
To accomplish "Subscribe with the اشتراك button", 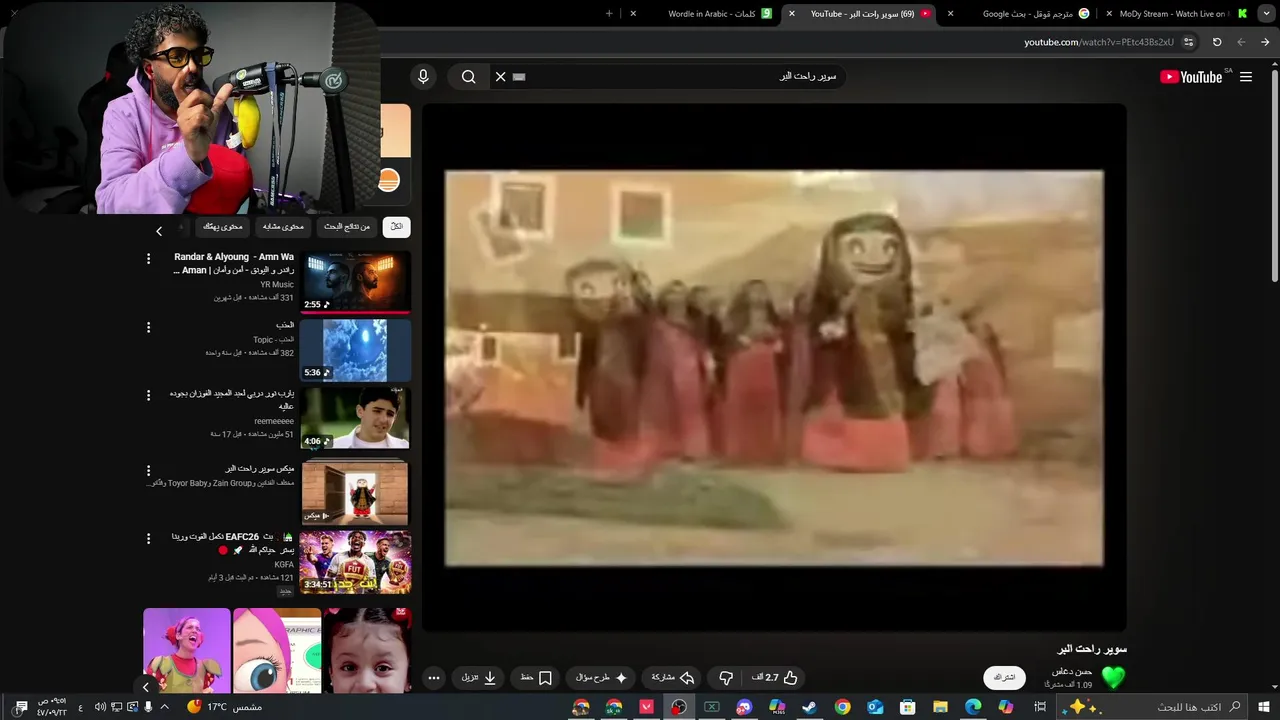I will tap(1004, 677).
